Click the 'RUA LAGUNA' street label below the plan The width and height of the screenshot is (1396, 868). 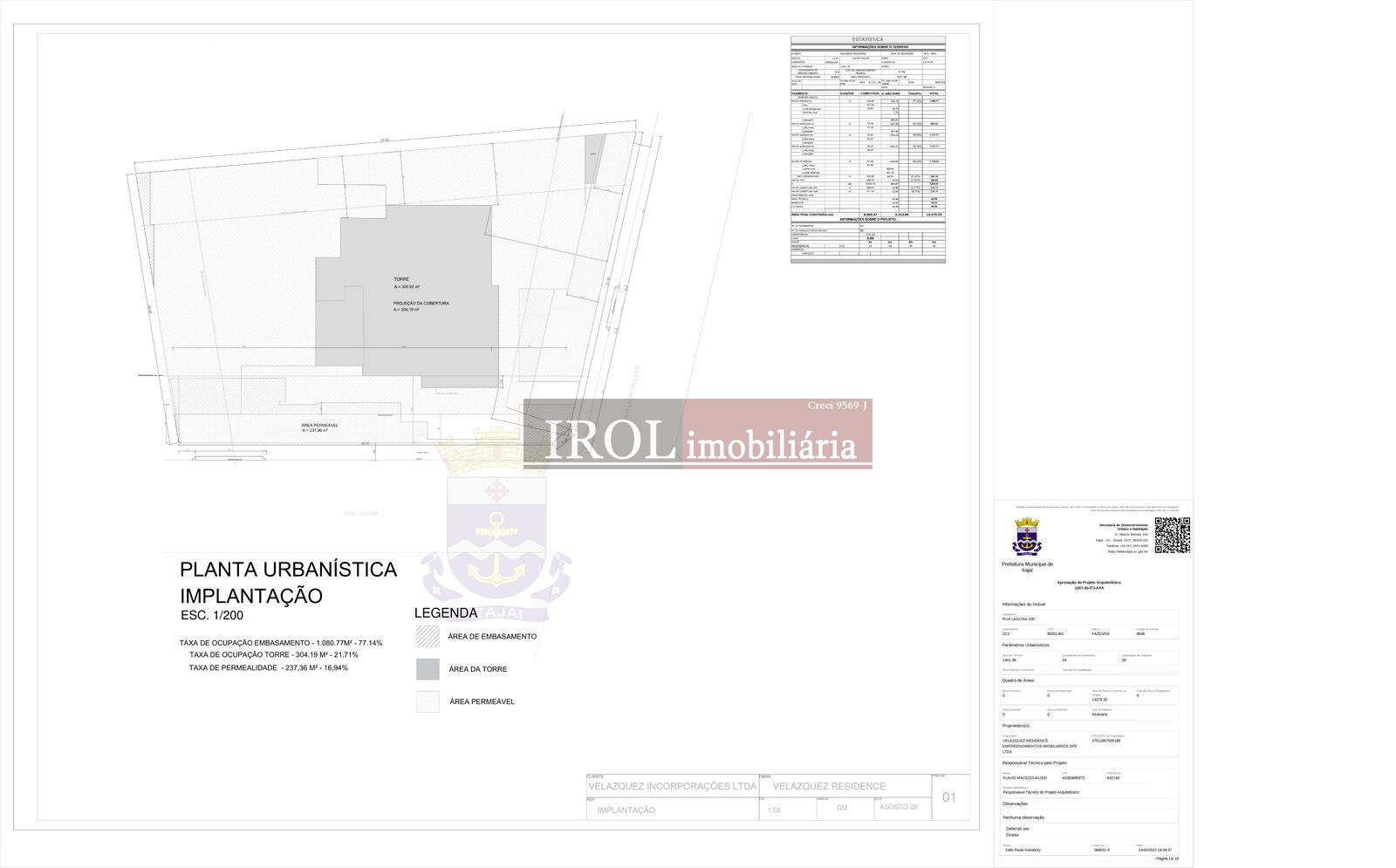coord(361,514)
